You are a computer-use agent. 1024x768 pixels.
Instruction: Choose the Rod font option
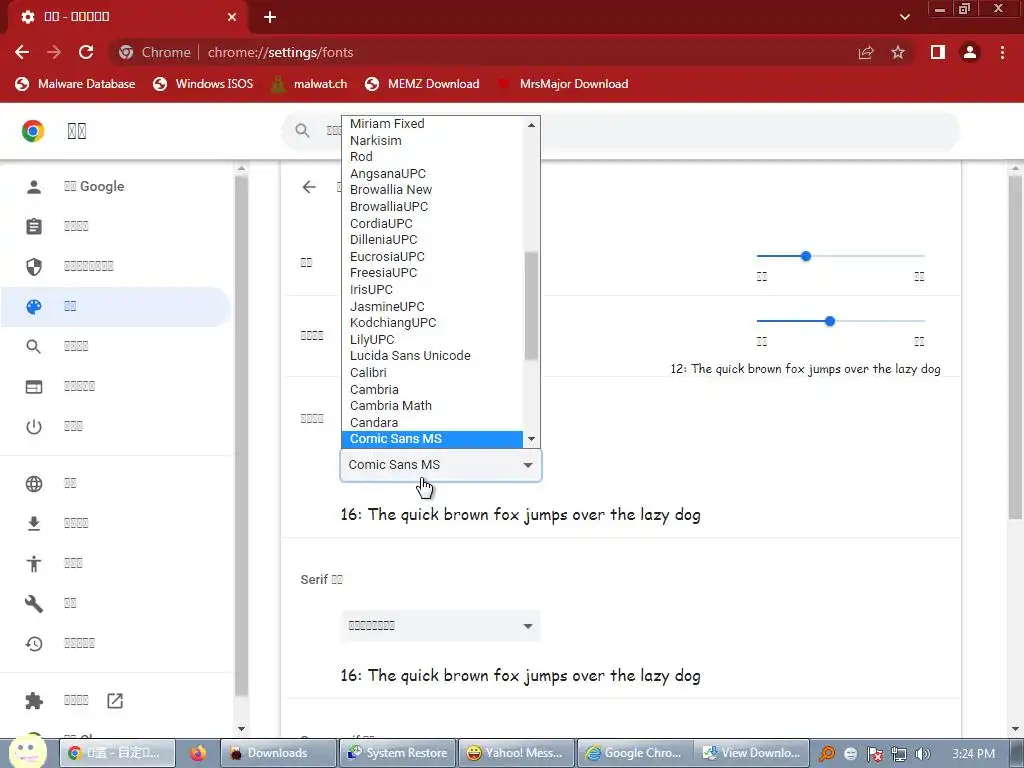point(432,157)
